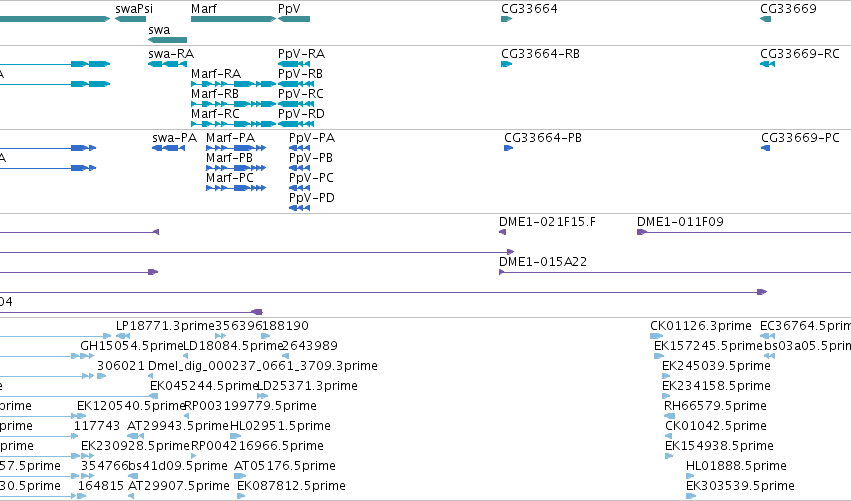Click the Marf gene arrow glyph
The image size is (851, 501).
pos(233,19)
